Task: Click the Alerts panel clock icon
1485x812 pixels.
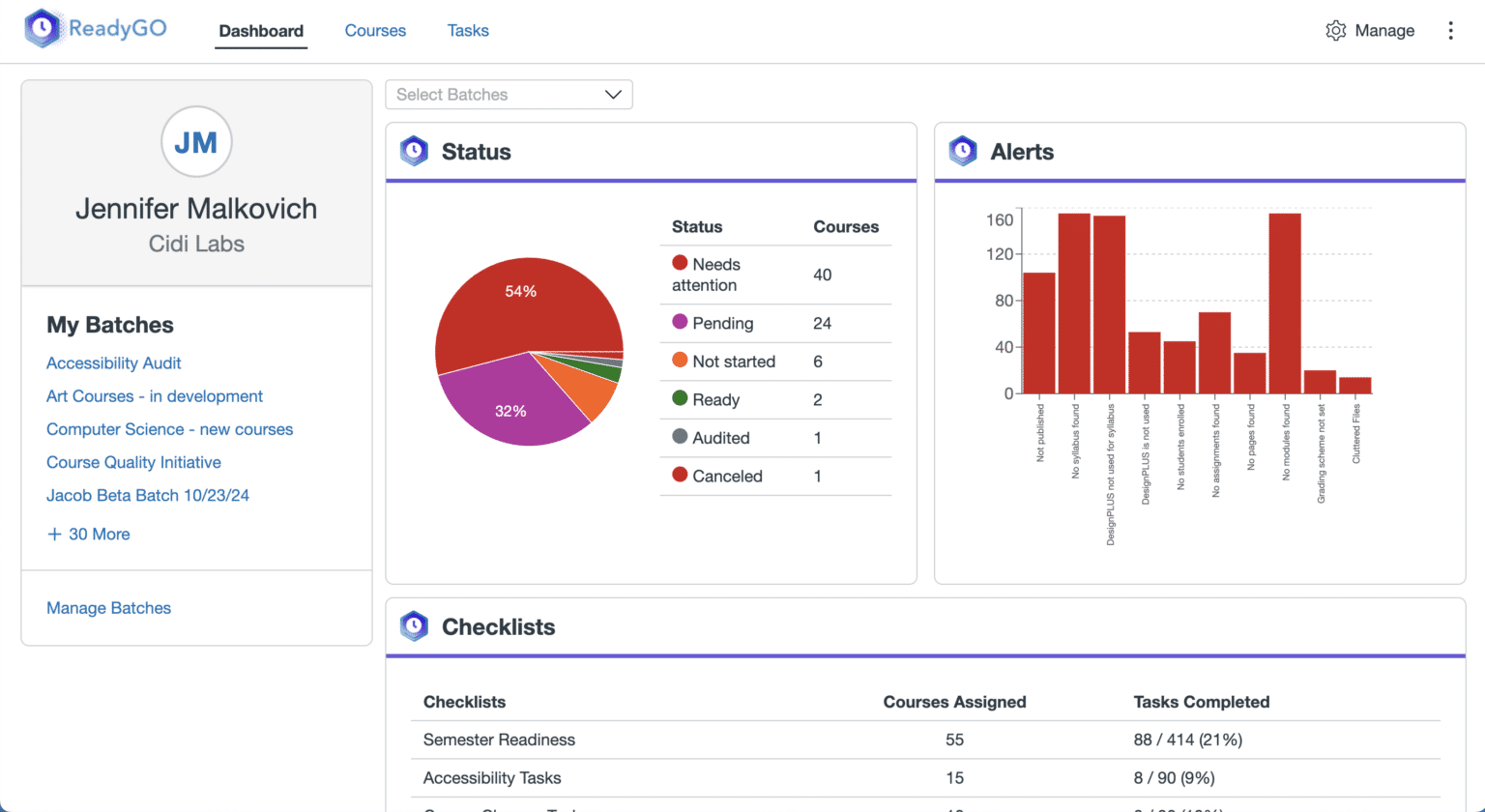Action: pos(963,152)
